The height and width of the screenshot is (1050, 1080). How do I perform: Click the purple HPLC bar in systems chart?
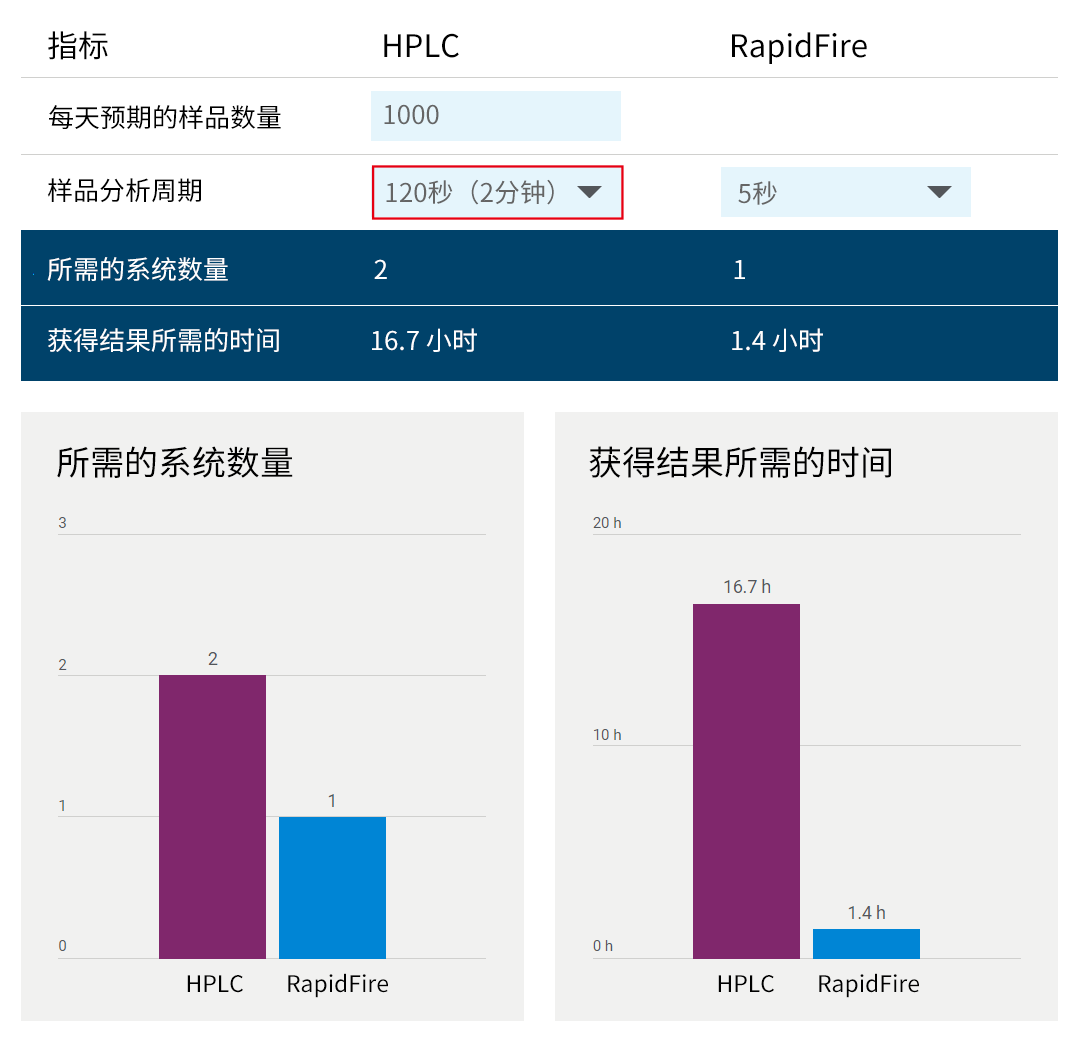(212, 816)
